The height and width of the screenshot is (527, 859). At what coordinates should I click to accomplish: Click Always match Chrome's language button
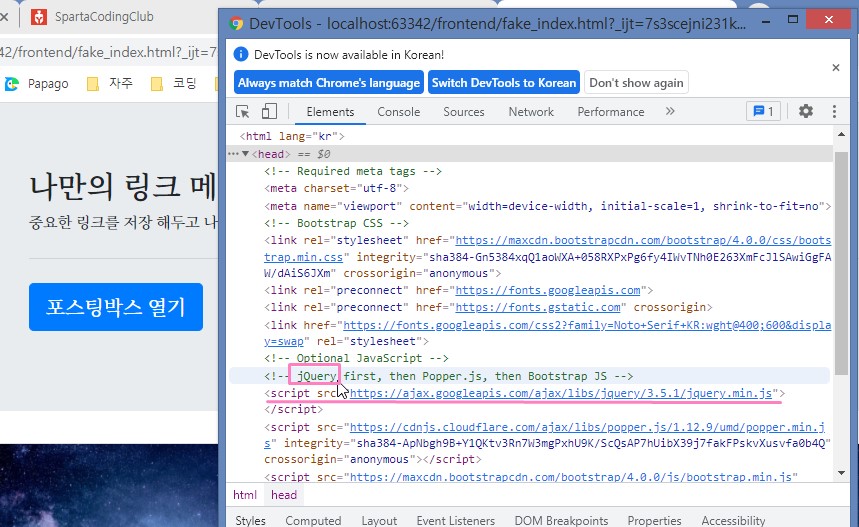coord(329,82)
